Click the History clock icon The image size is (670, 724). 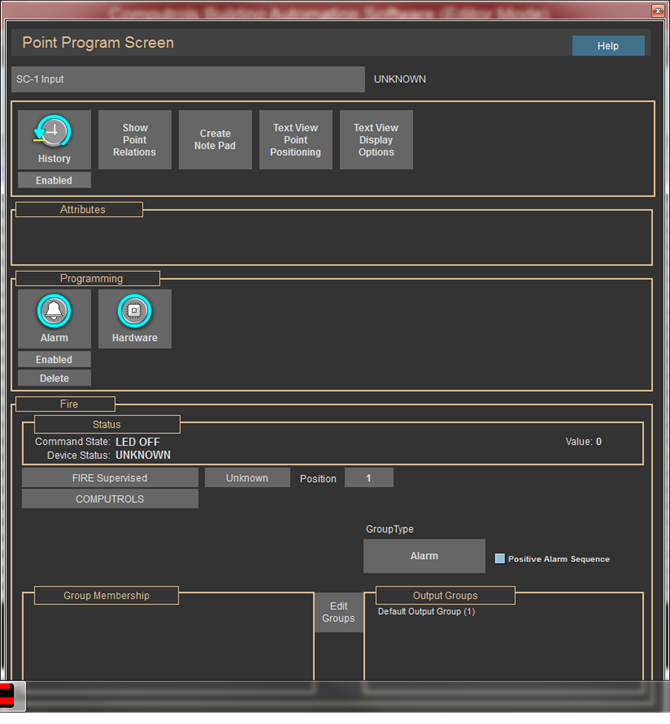point(54,133)
